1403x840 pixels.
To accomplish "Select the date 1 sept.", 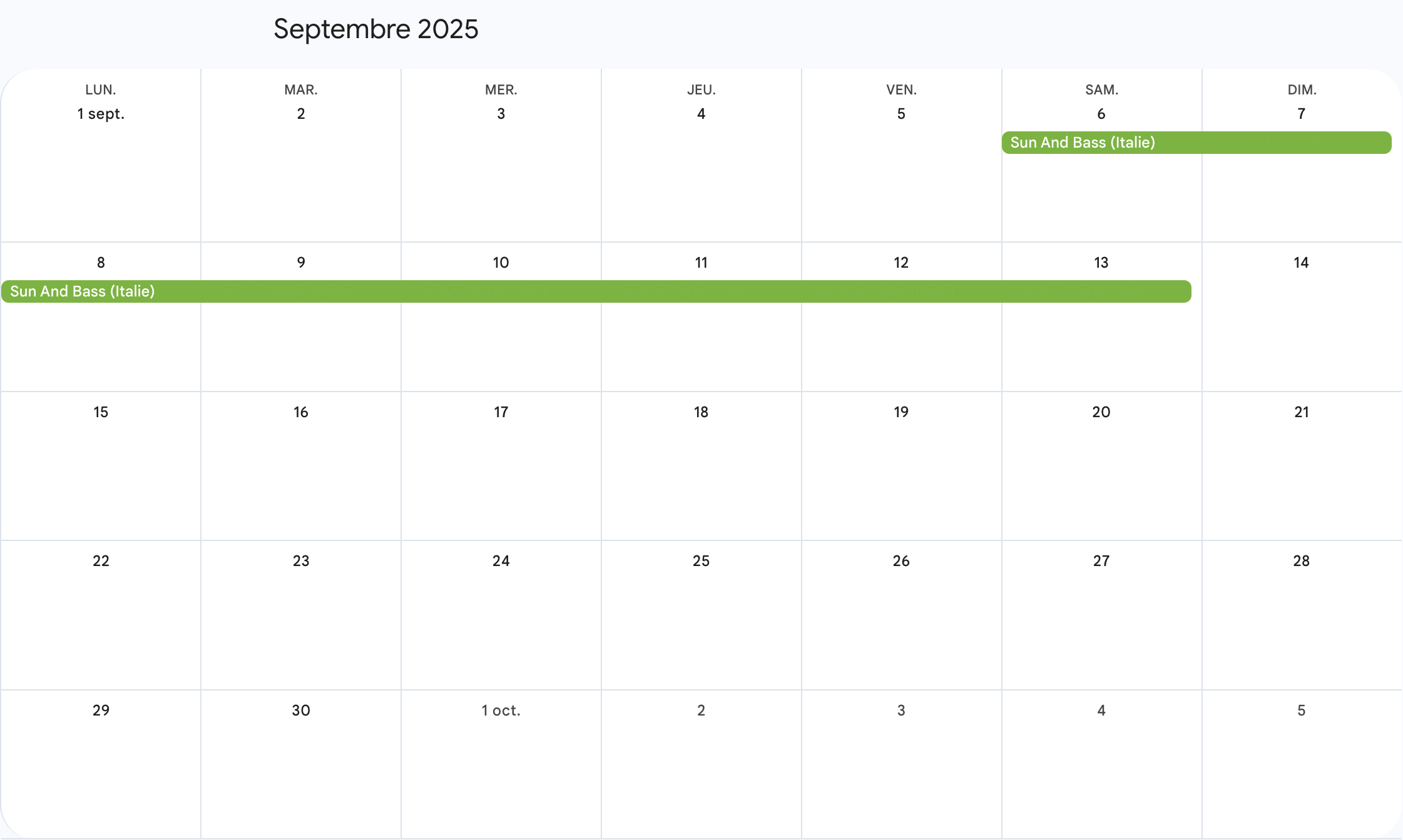I will tap(101, 114).
